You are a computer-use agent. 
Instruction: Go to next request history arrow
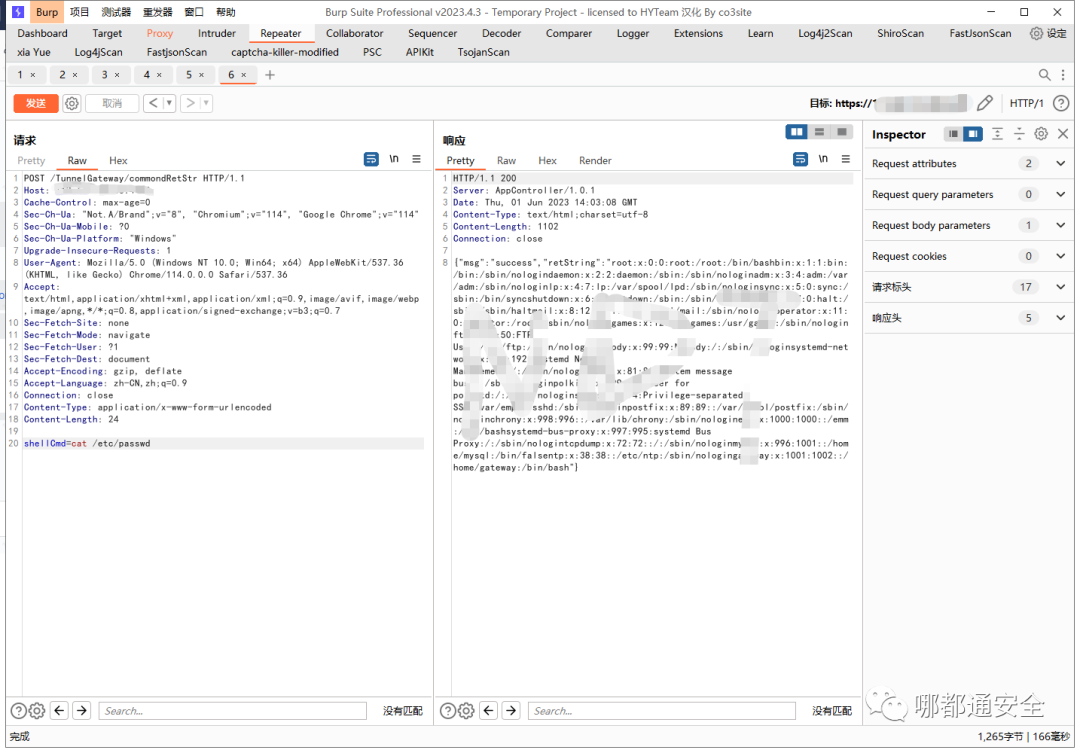coord(190,103)
